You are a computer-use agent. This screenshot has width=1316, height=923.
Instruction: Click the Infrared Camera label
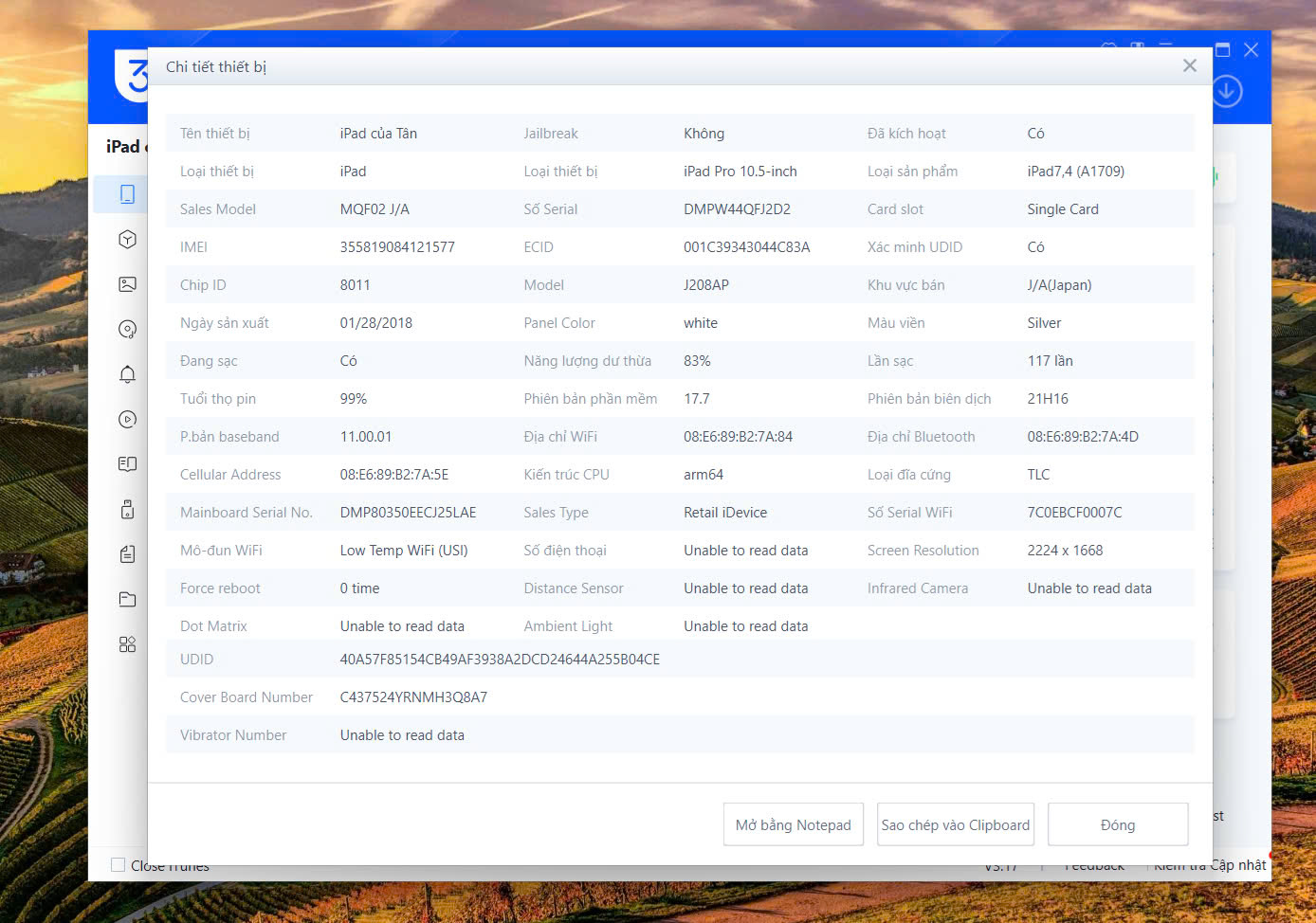(x=918, y=588)
